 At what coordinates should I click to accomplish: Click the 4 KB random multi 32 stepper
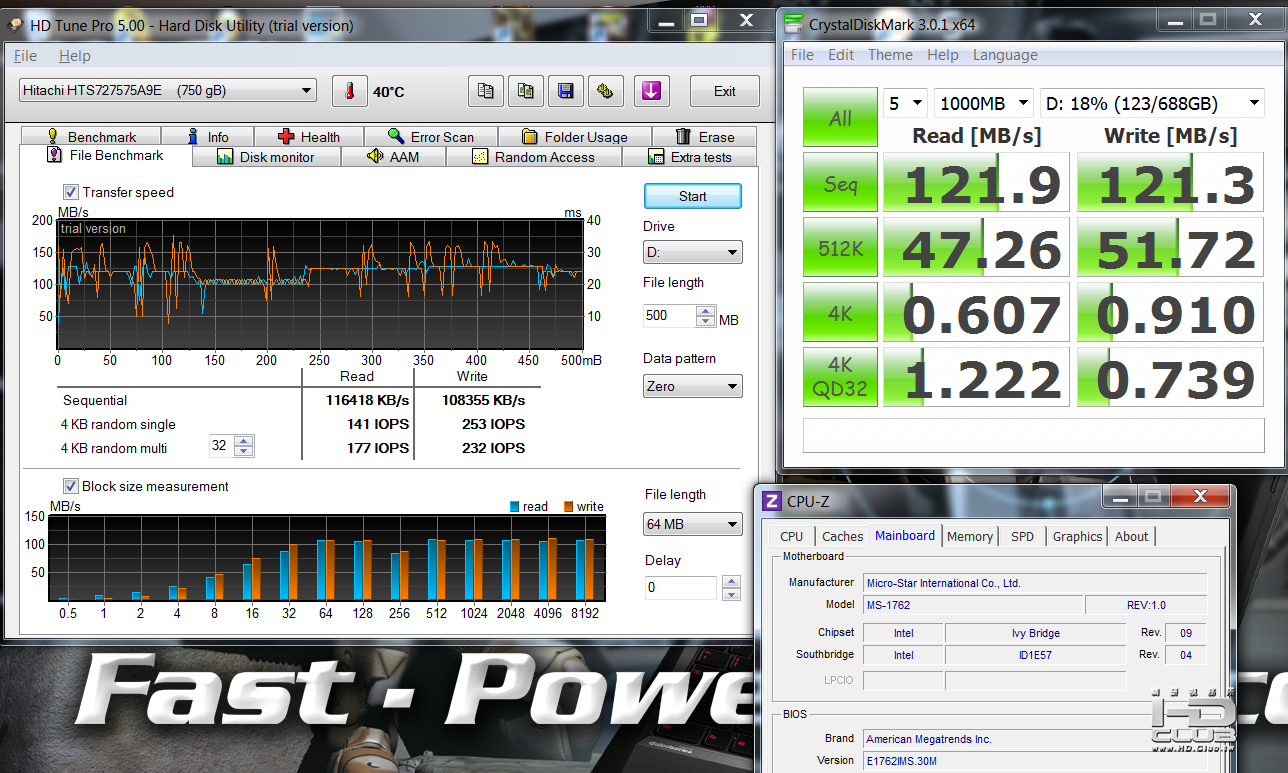(244, 447)
